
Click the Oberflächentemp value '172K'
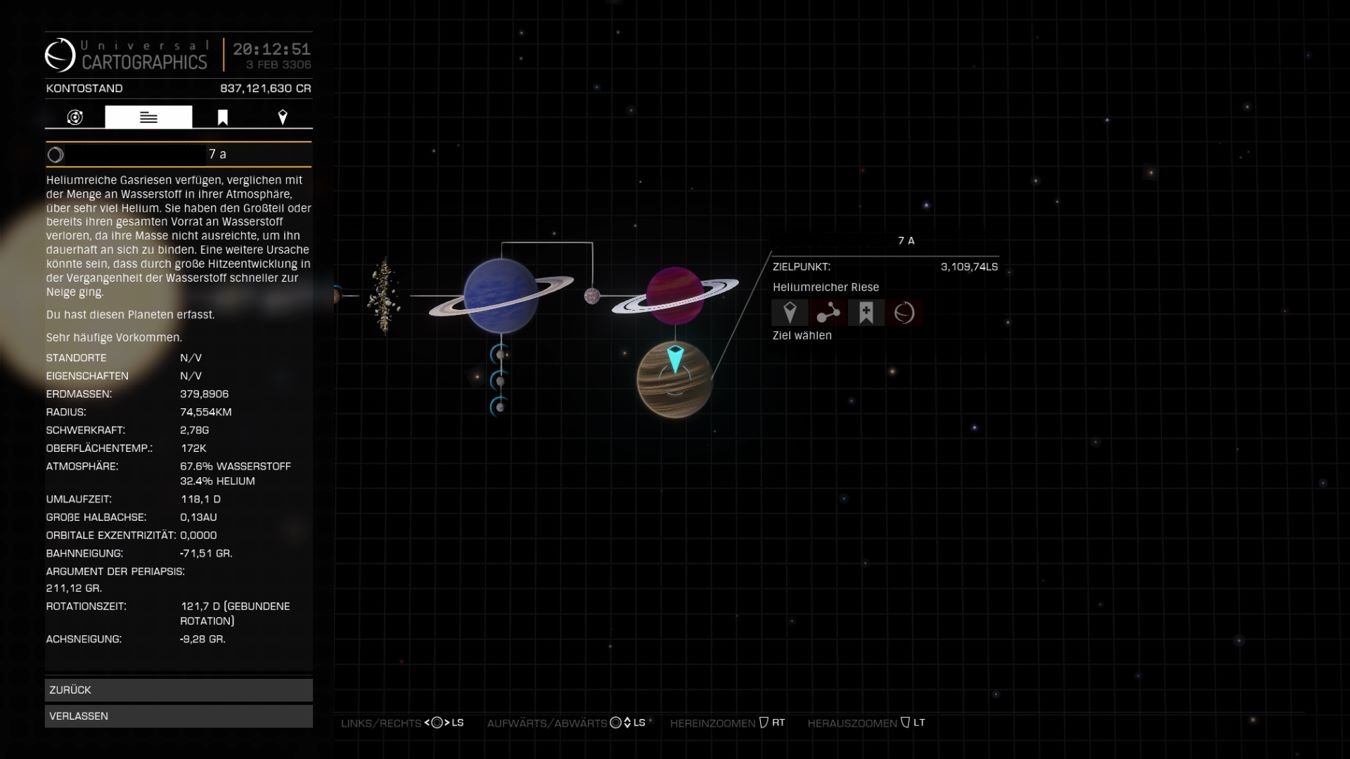[193, 448]
